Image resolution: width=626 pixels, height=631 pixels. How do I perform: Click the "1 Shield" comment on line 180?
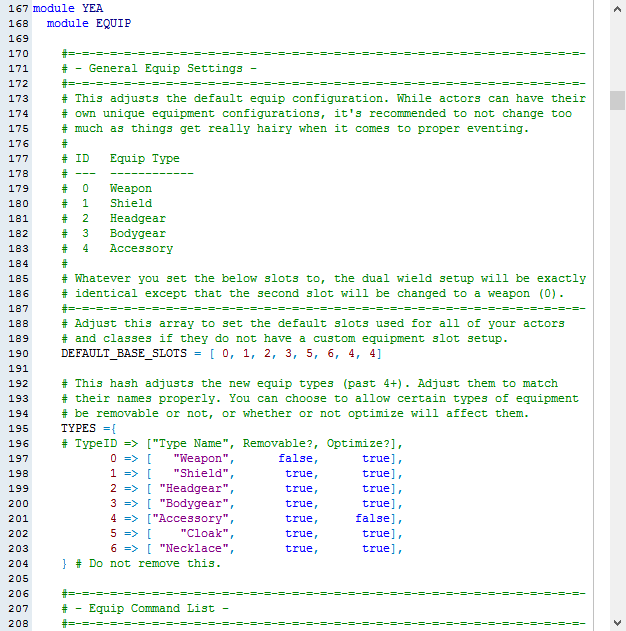pyautogui.click(x=107, y=203)
